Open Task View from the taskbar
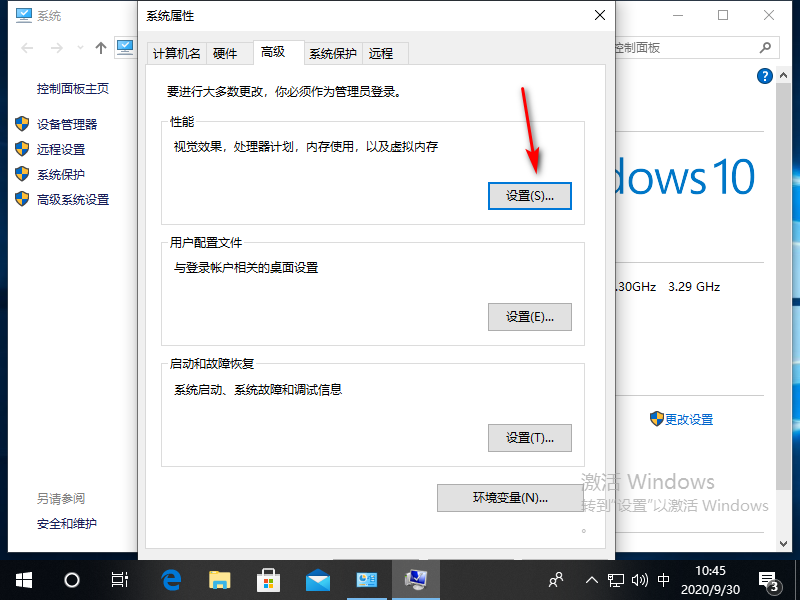800x600 pixels. (x=119, y=579)
